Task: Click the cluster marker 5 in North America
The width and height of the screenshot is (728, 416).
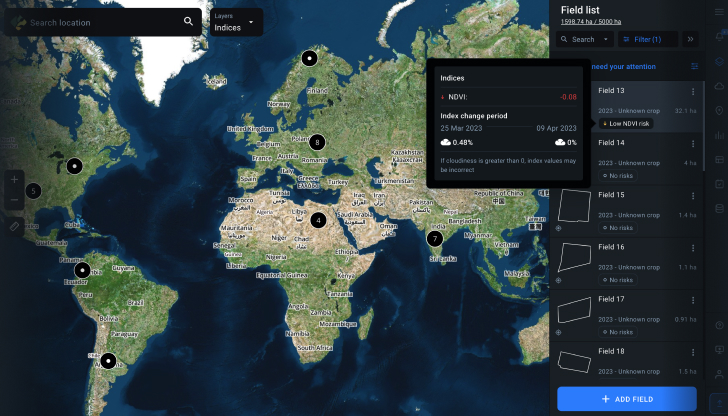Action: pyautogui.click(x=33, y=191)
